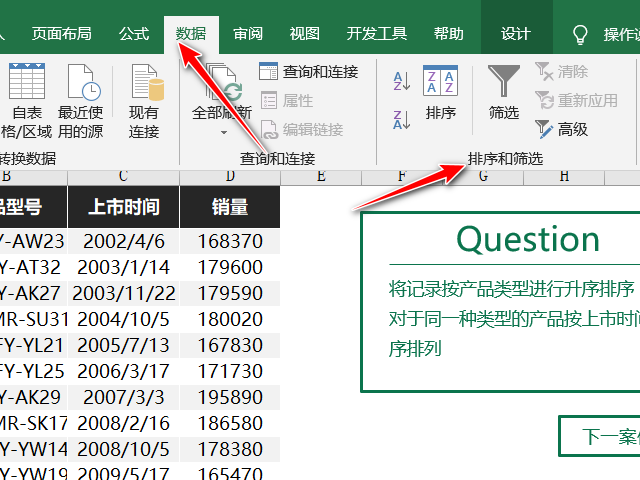Open the 查询和连接 pane button
640x480 pixels.
coord(309,72)
